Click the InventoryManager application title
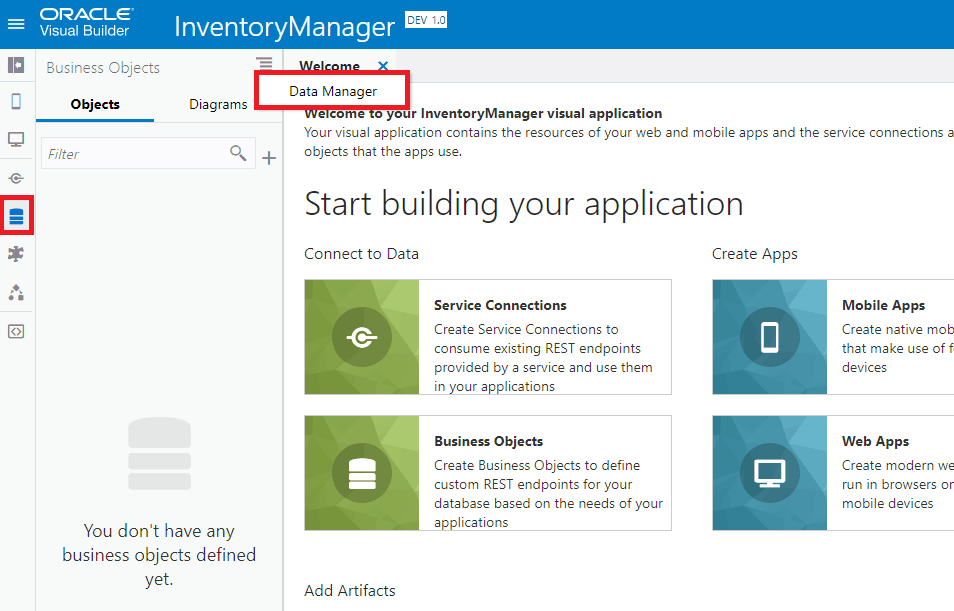The image size is (954, 611). [x=284, y=27]
